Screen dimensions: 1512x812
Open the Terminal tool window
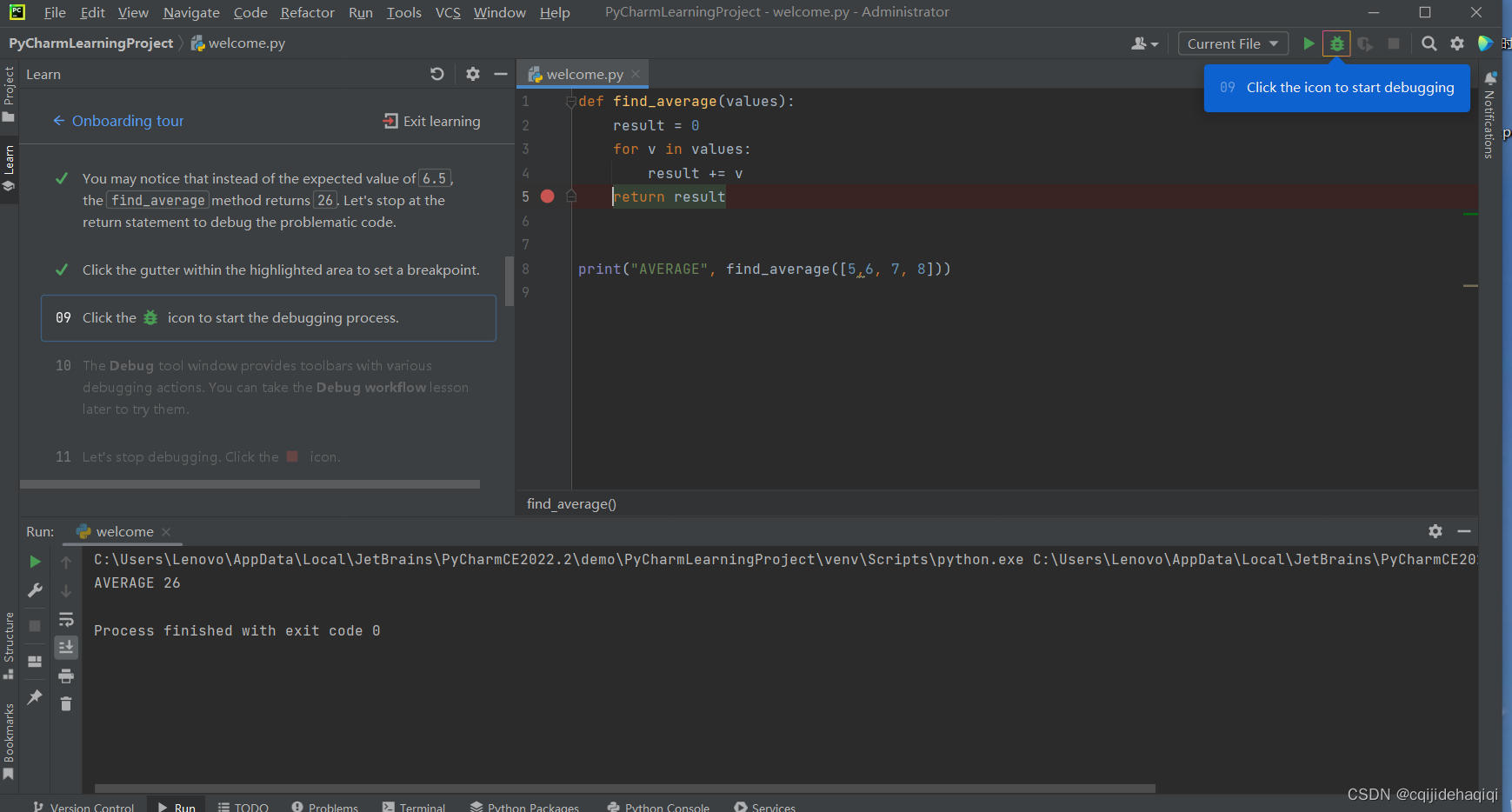coord(414,807)
